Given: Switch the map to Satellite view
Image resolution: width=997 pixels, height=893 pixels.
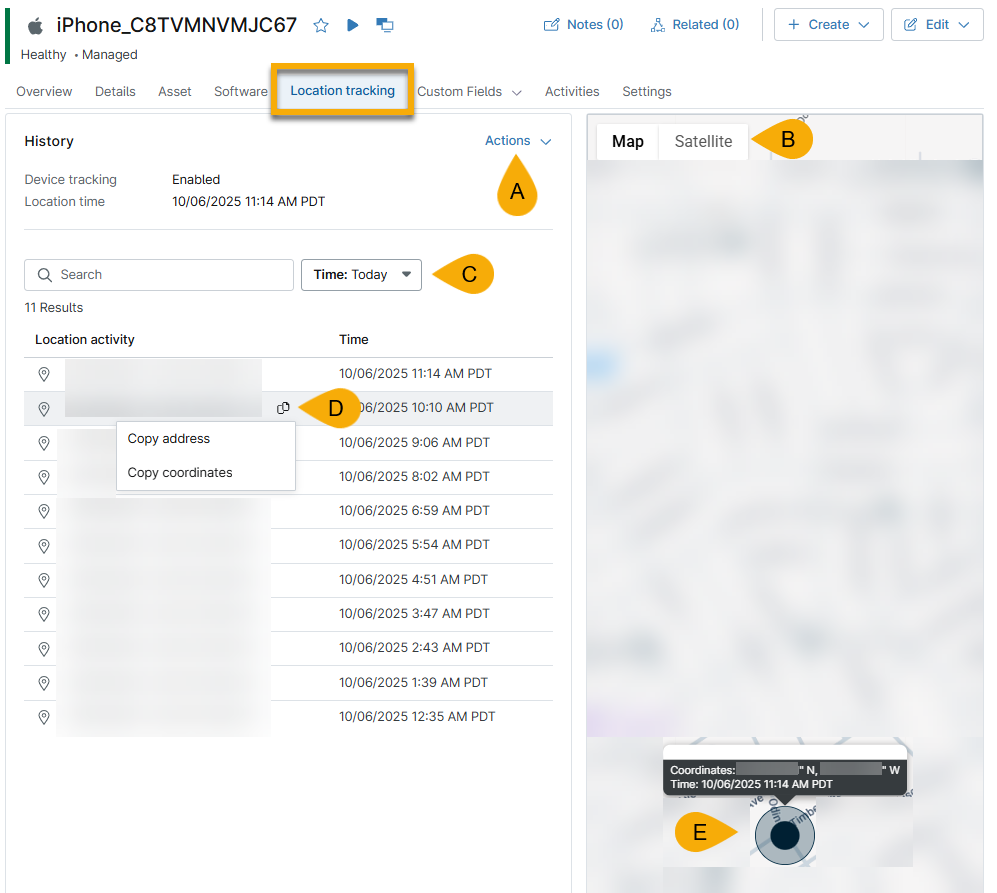Looking at the screenshot, I should pos(702,141).
